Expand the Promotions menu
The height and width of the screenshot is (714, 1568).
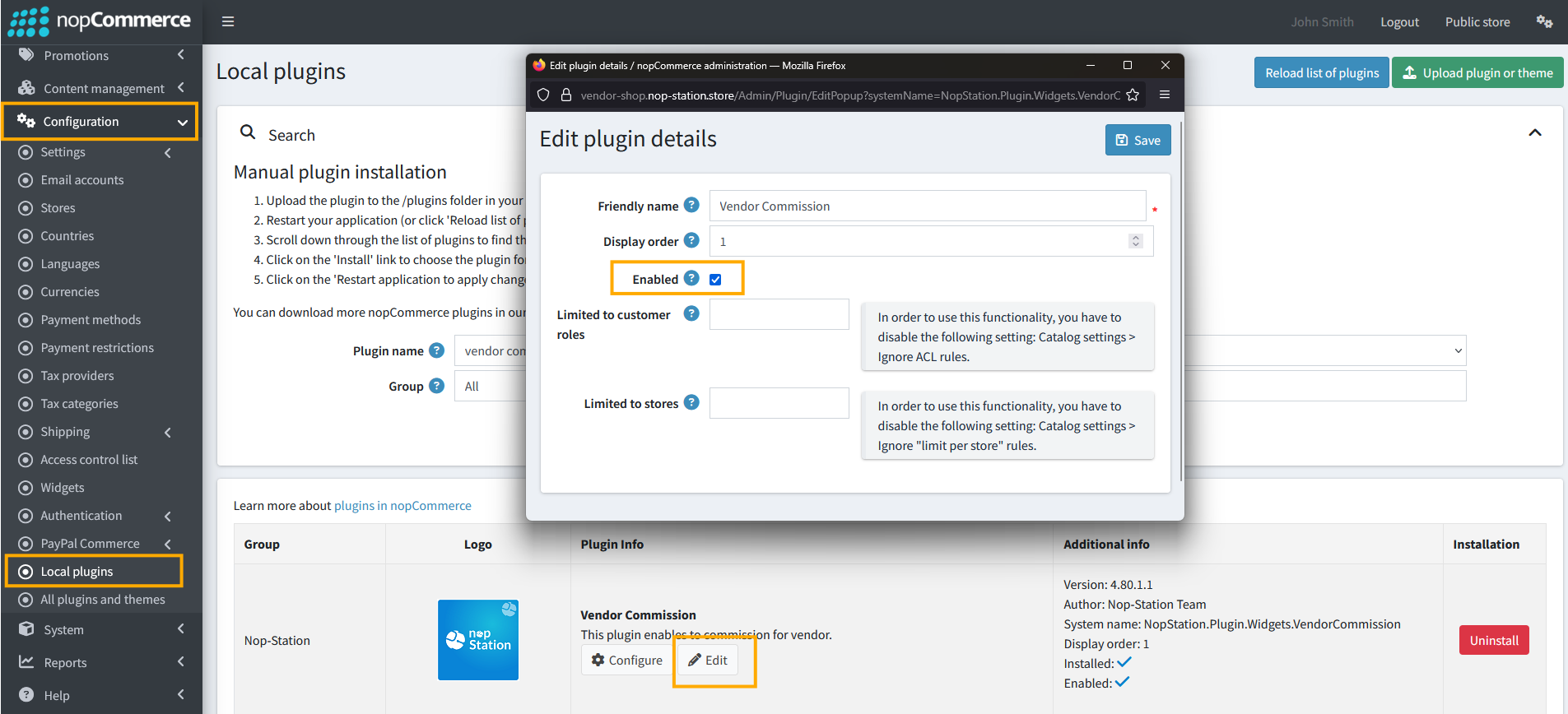coord(180,55)
